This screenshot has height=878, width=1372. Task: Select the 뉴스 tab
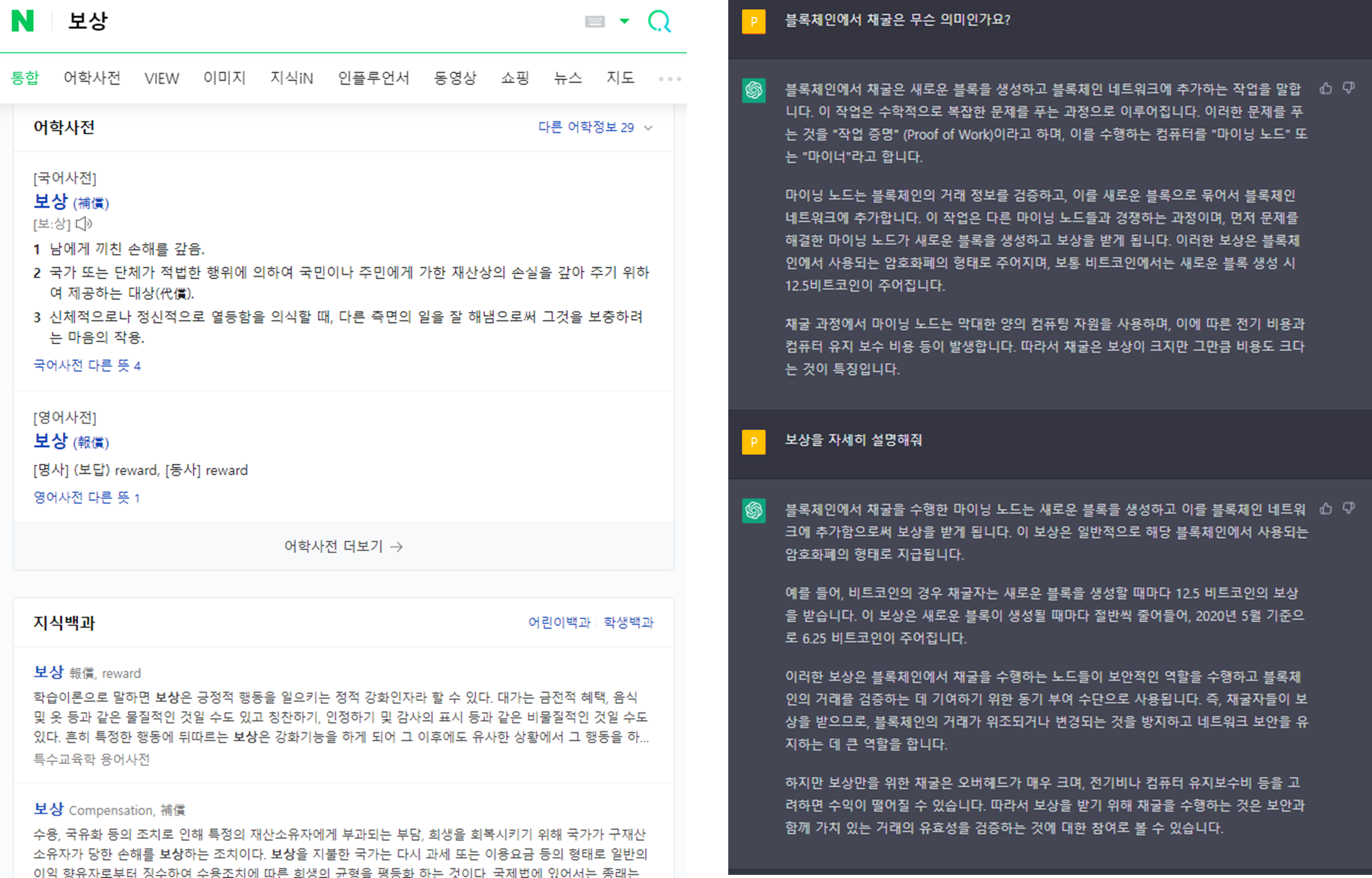[567, 78]
